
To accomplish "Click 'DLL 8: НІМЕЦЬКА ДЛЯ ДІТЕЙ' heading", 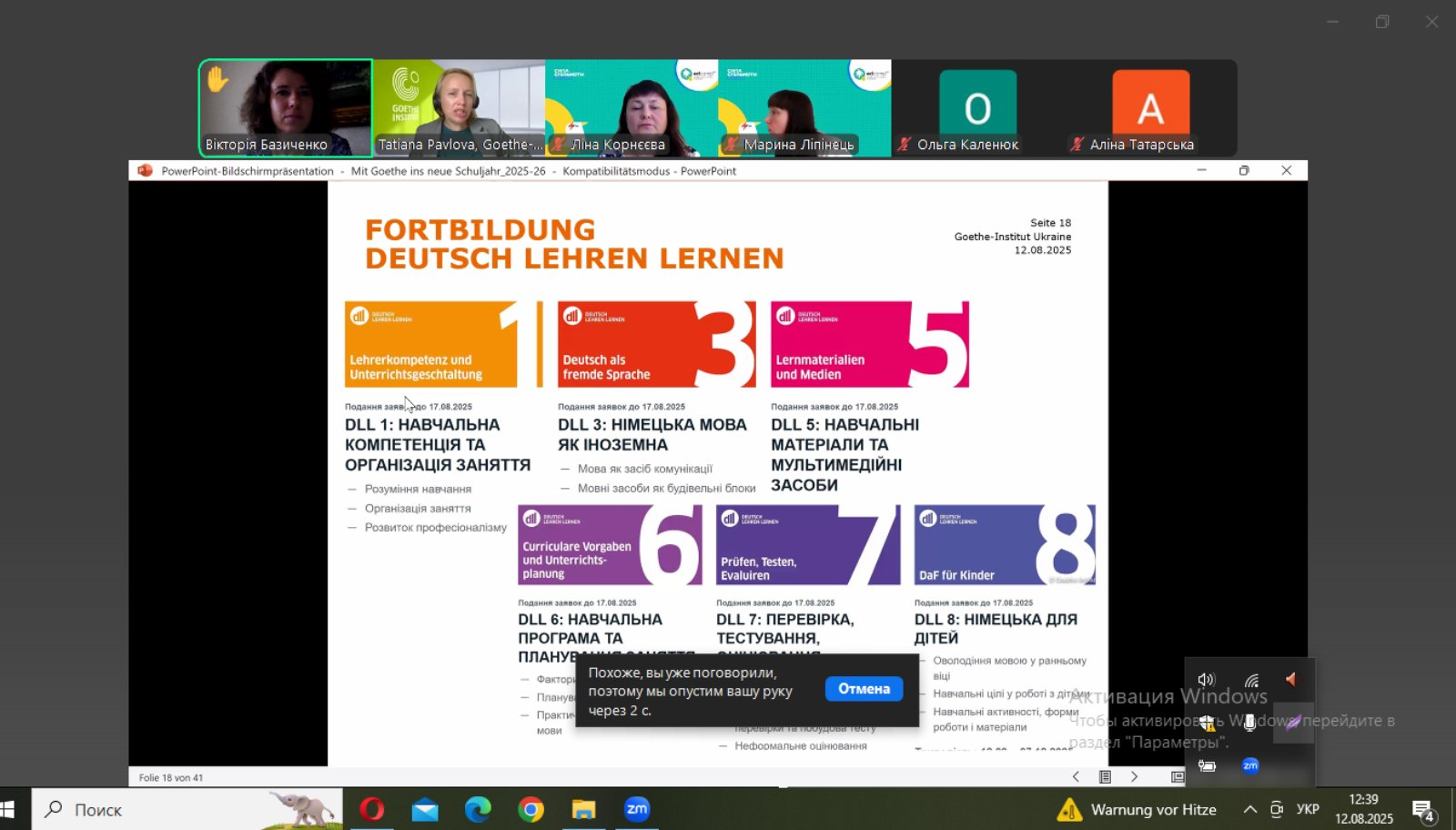I will tap(996, 628).
